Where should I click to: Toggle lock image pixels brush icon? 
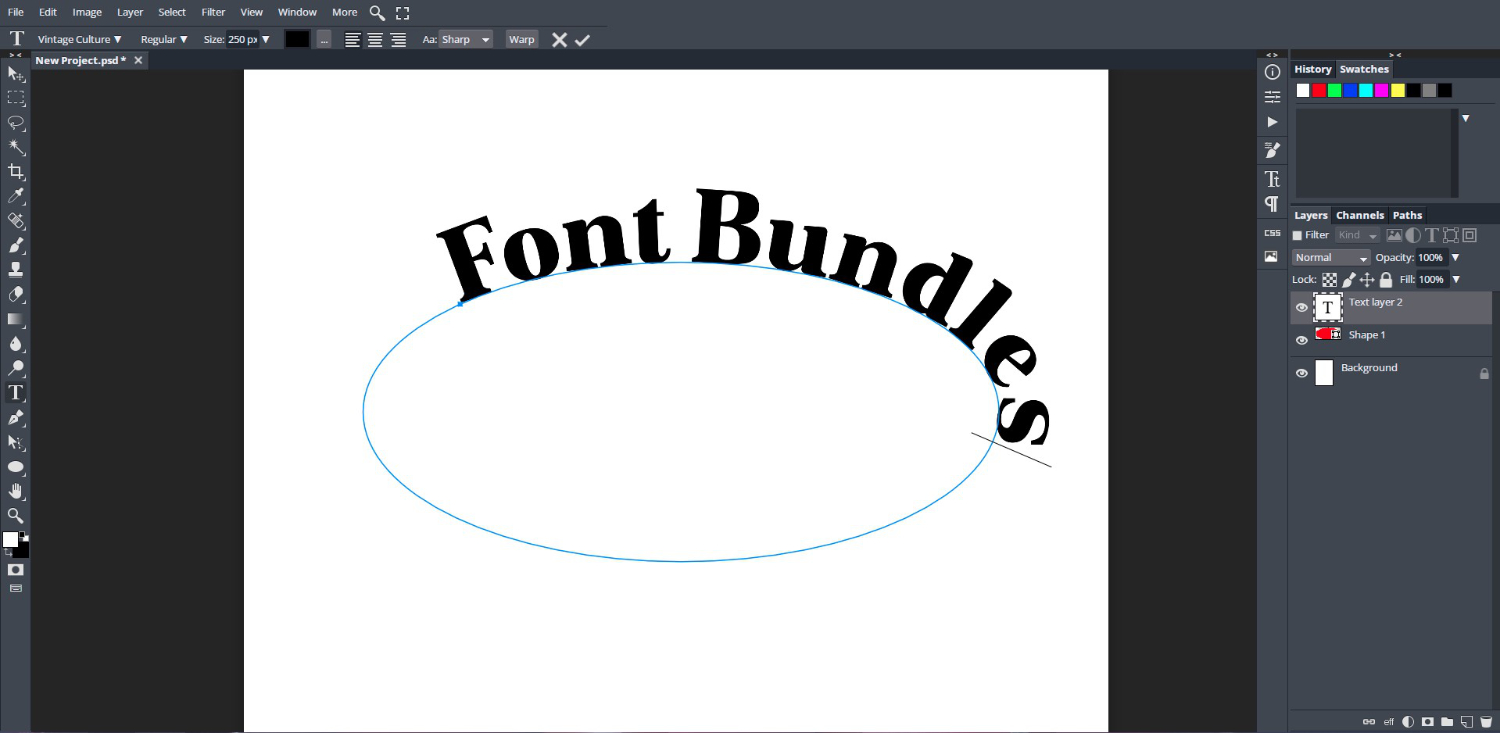click(1348, 280)
